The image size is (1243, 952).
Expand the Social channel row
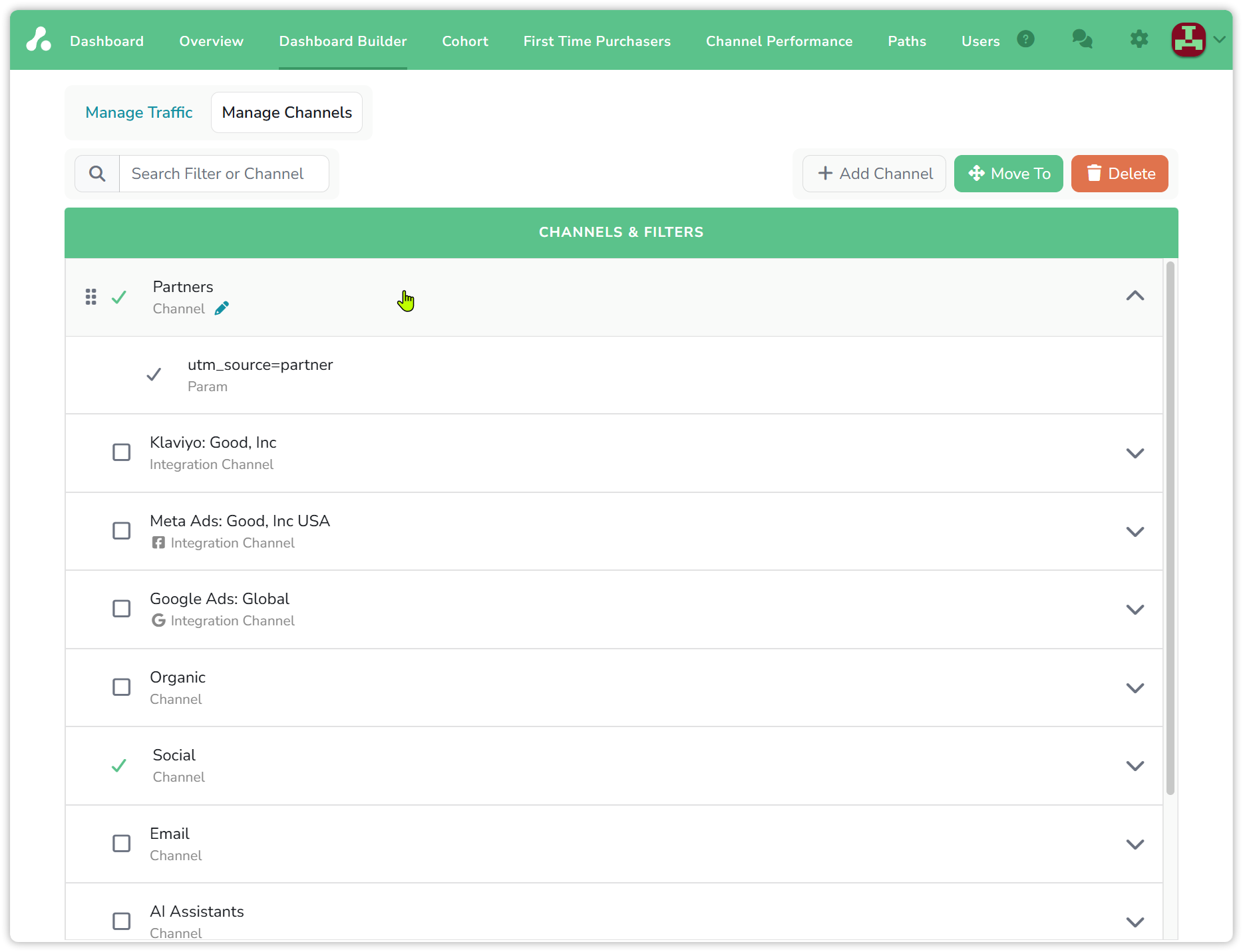[x=1135, y=766]
